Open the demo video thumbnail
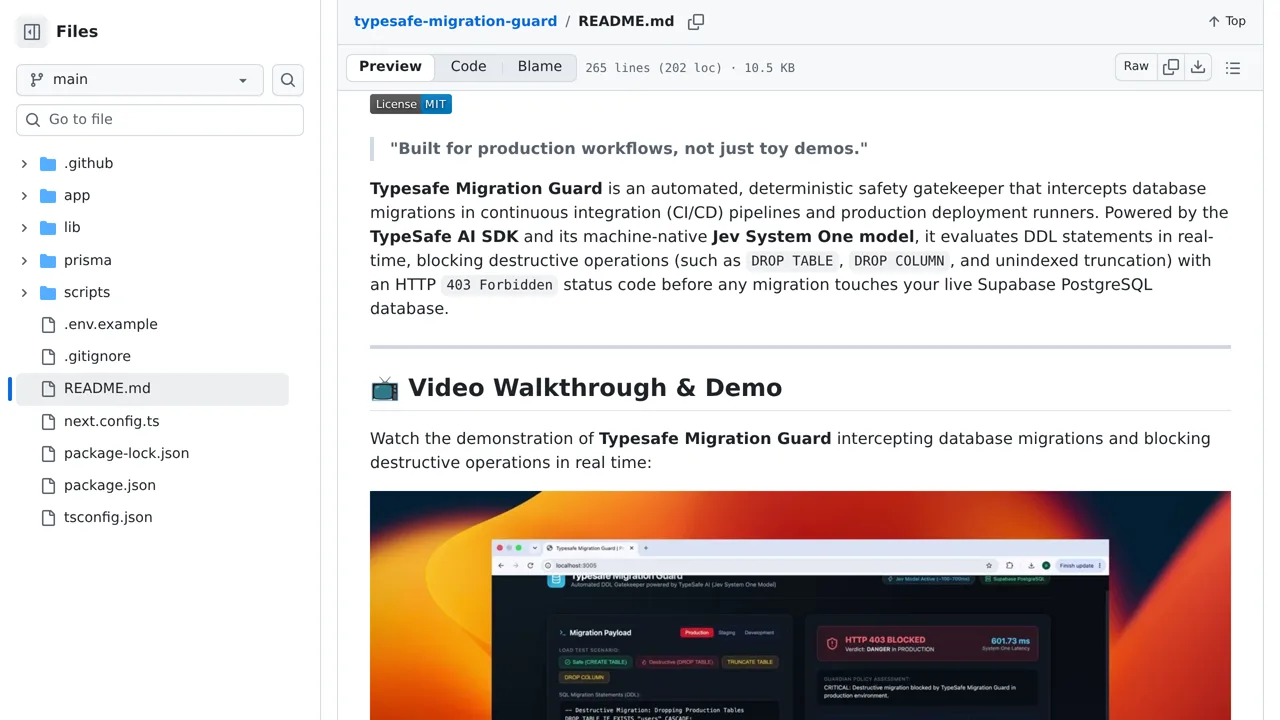This screenshot has width=1280, height=720. (x=800, y=605)
